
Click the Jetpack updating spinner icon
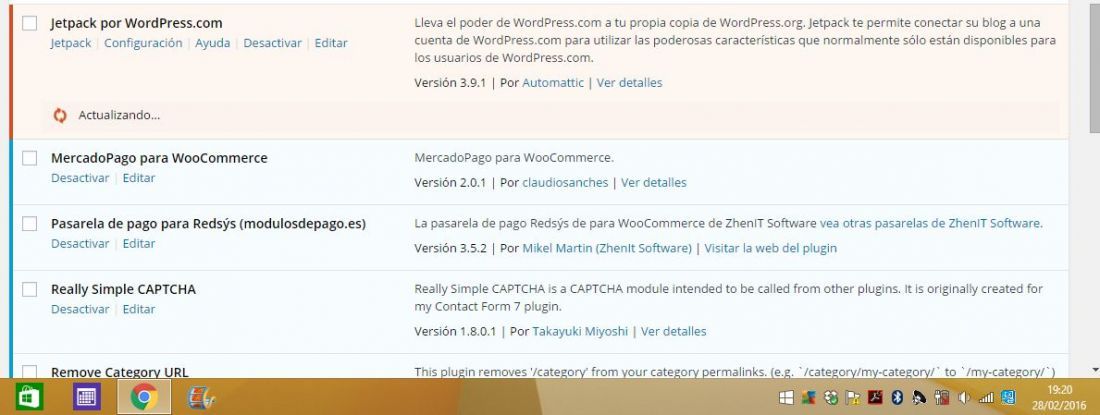[60, 116]
